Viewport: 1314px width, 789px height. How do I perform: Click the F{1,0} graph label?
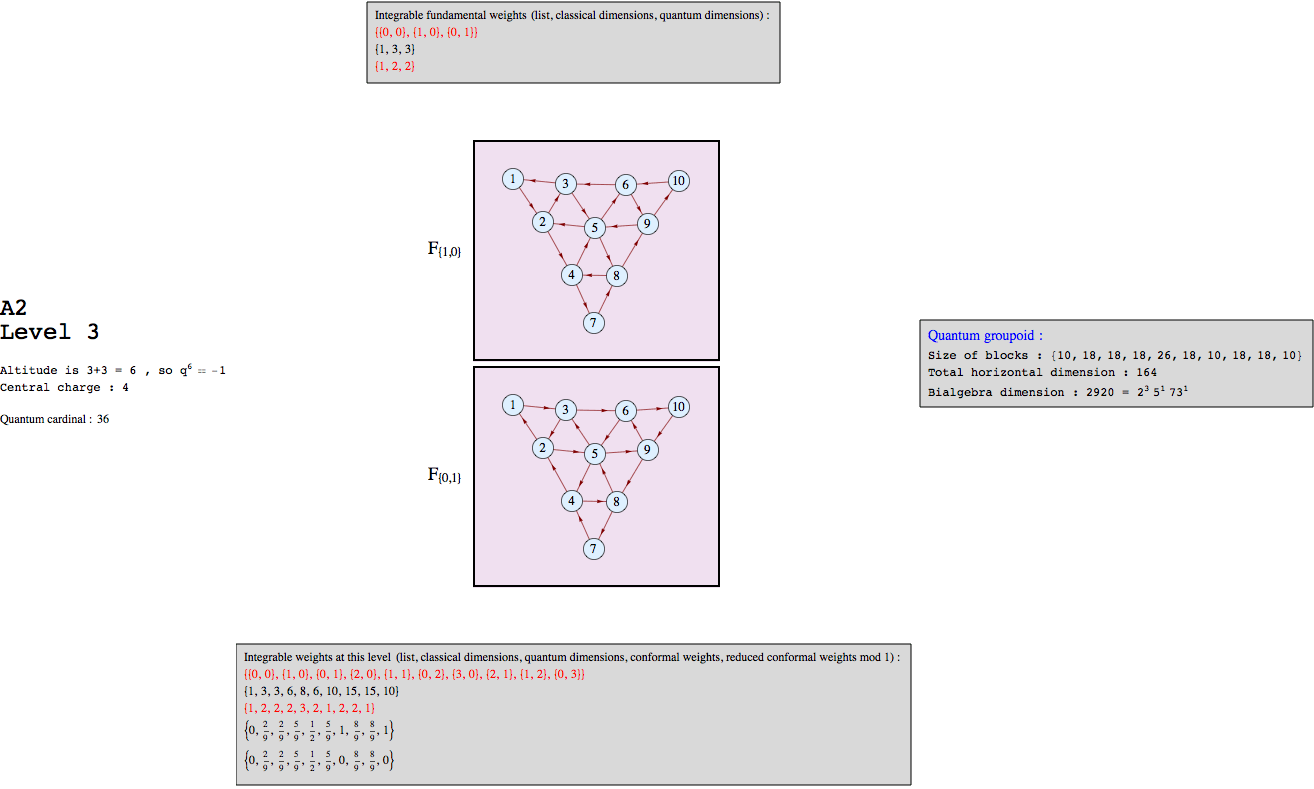(444, 250)
